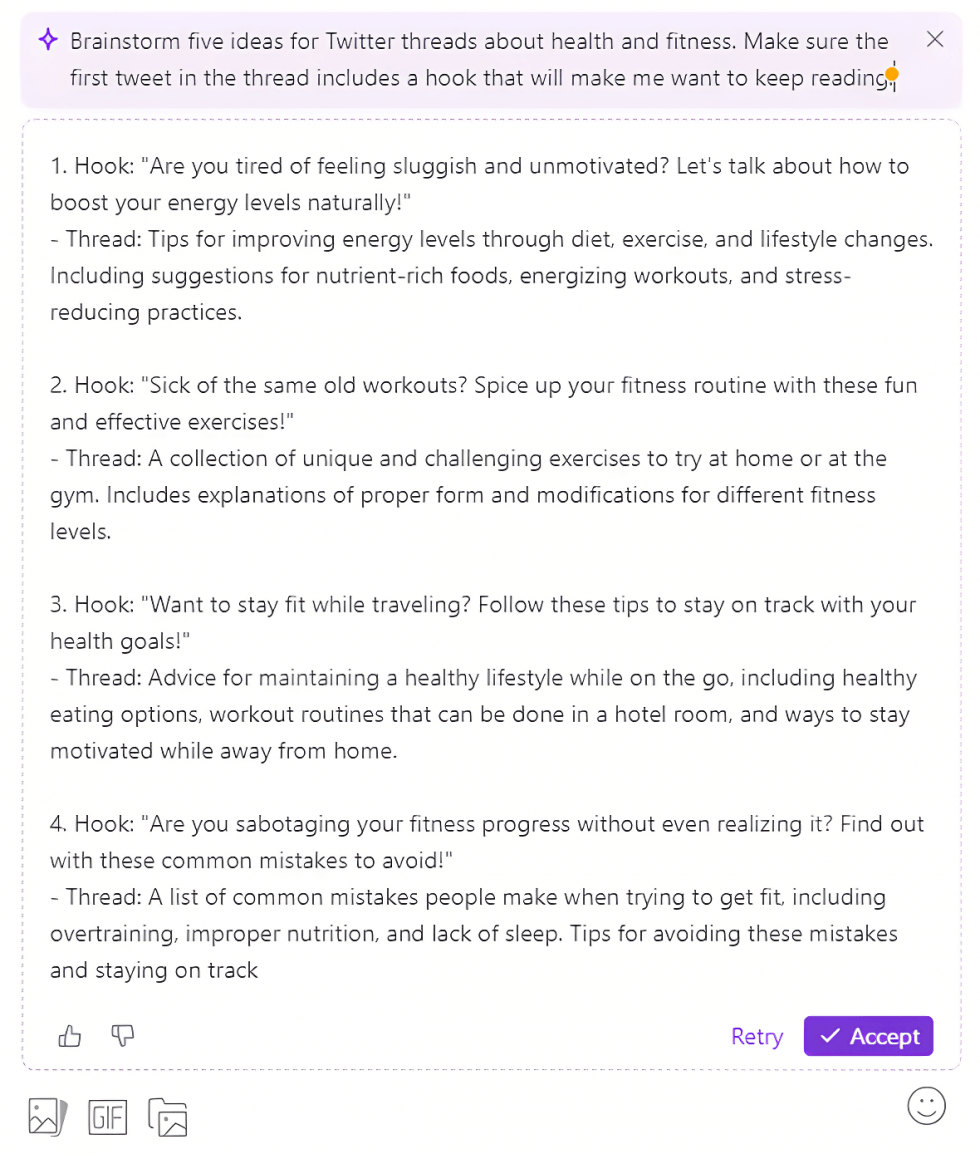The height and width of the screenshot is (1154, 980).
Task: Open the GIF picker icon
Action: 107,1116
